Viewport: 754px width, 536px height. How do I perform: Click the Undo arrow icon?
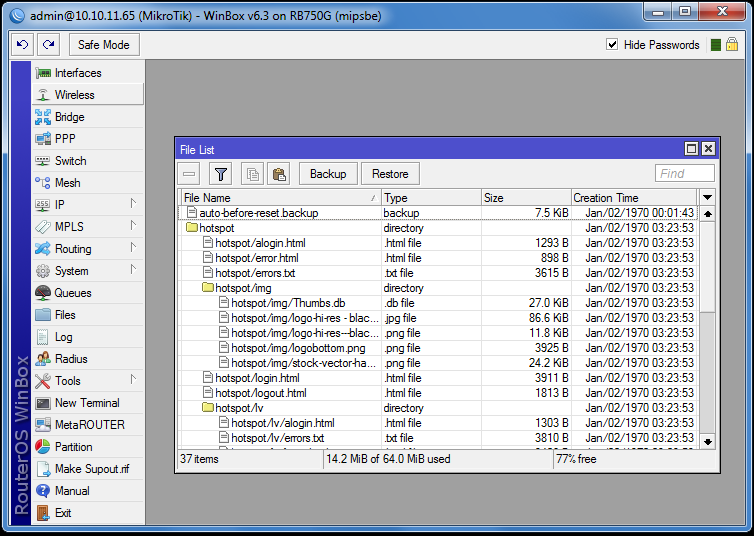23,45
